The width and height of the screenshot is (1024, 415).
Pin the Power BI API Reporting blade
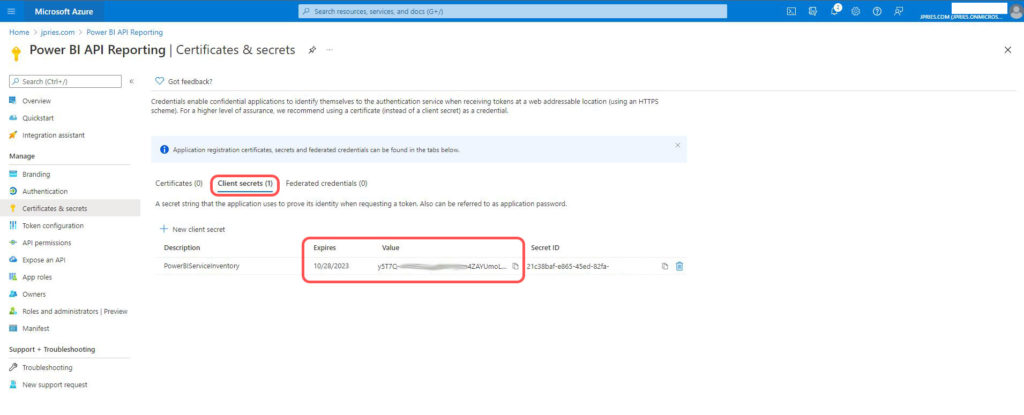tap(312, 49)
